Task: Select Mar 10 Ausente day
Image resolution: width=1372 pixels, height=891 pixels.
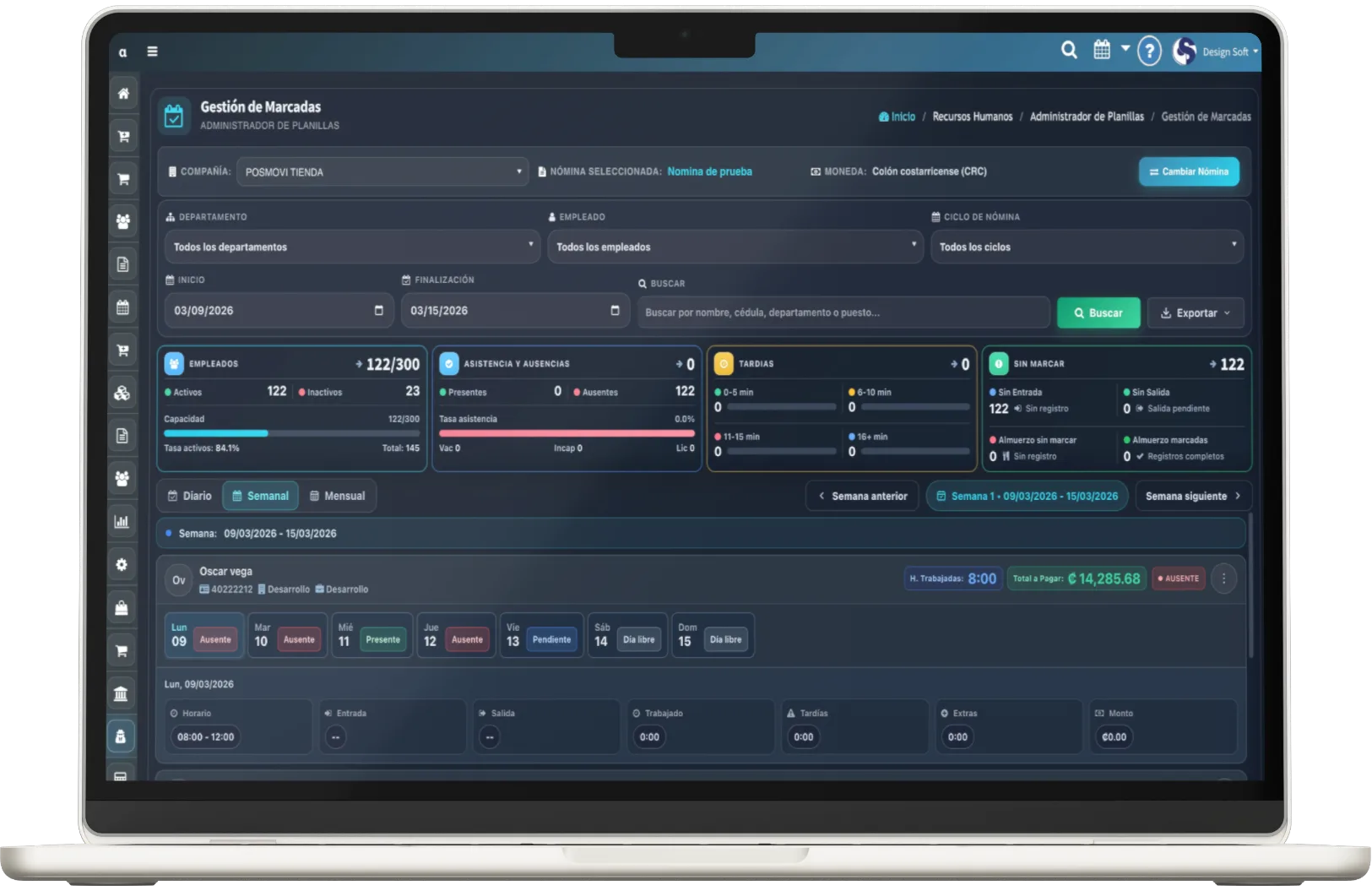Action: (x=287, y=635)
